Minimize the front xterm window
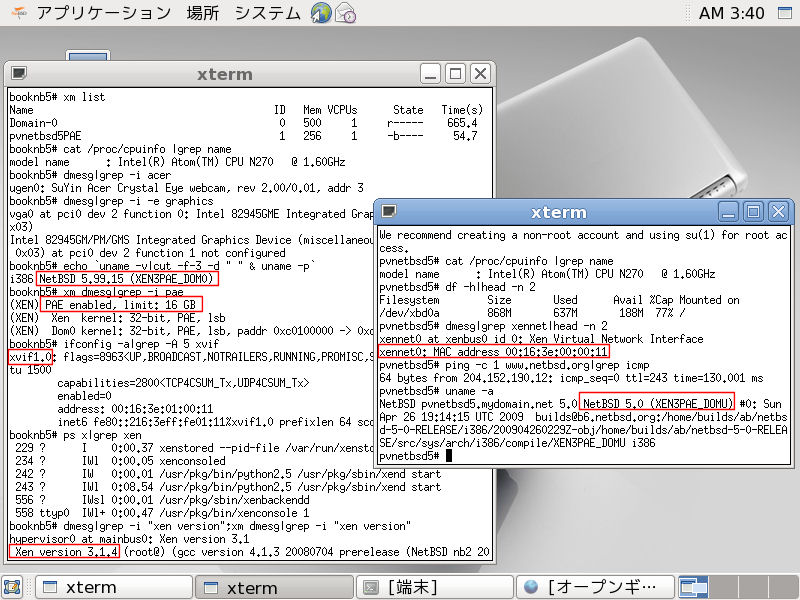This screenshot has height=600, width=800. point(729,212)
